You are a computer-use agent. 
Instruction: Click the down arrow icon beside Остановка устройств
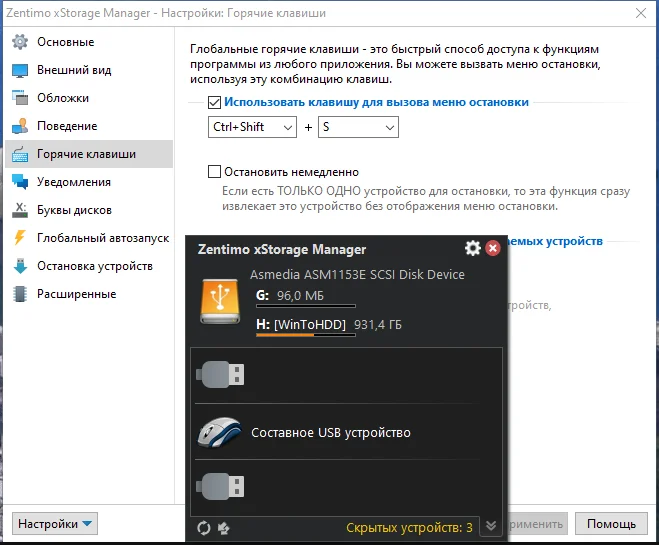(x=20, y=266)
